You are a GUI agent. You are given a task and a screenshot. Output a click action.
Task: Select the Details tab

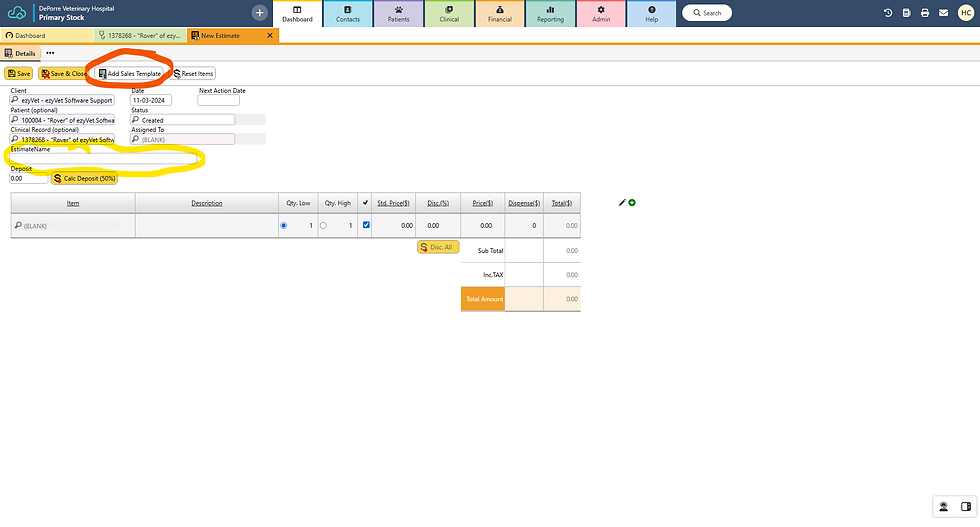(20, 53)
